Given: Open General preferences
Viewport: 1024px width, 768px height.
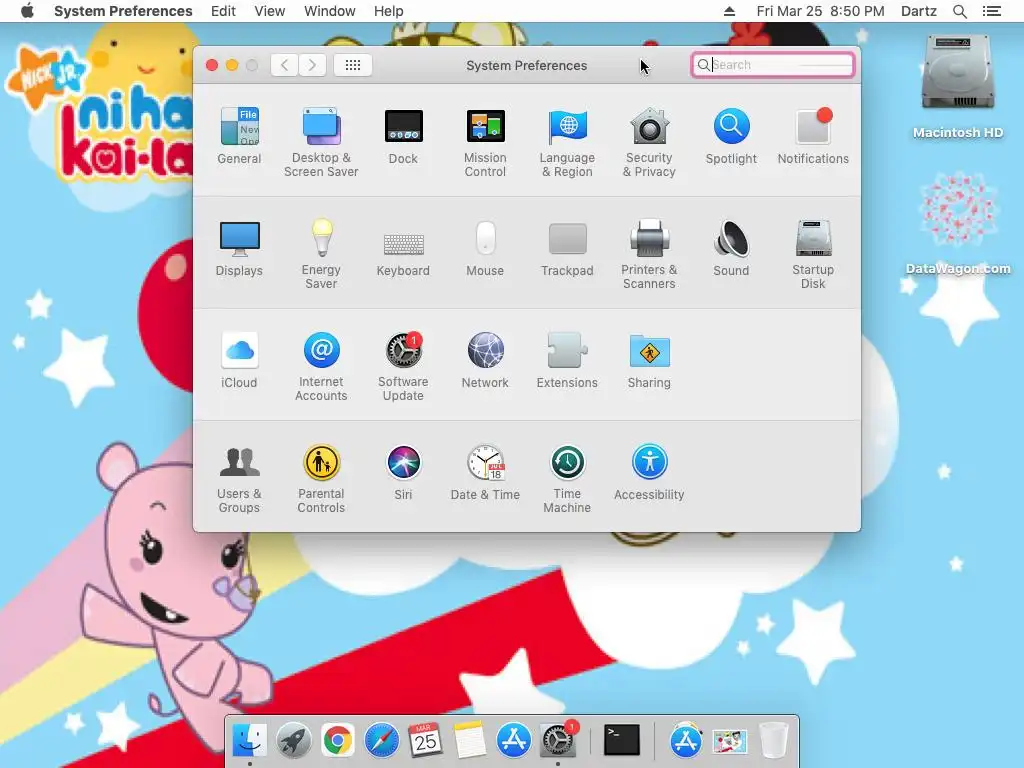Looking at the screenshot, I should coord(239,135).
